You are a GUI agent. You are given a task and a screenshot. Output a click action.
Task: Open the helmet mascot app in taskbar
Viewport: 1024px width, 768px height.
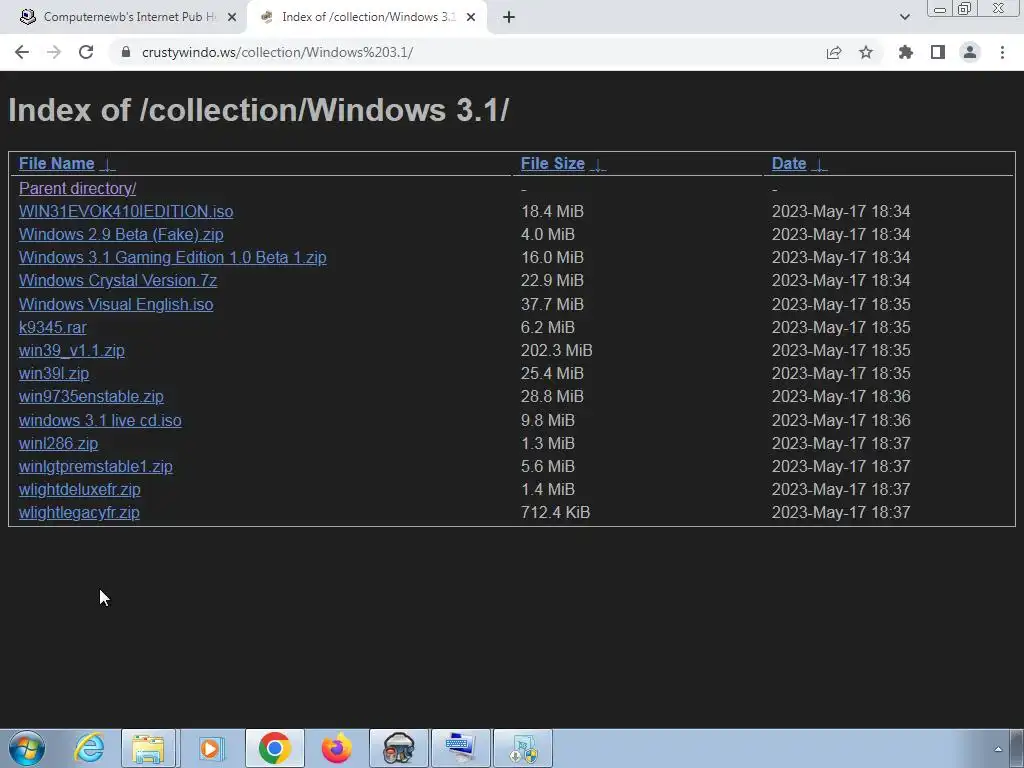[x=398, y=748]
